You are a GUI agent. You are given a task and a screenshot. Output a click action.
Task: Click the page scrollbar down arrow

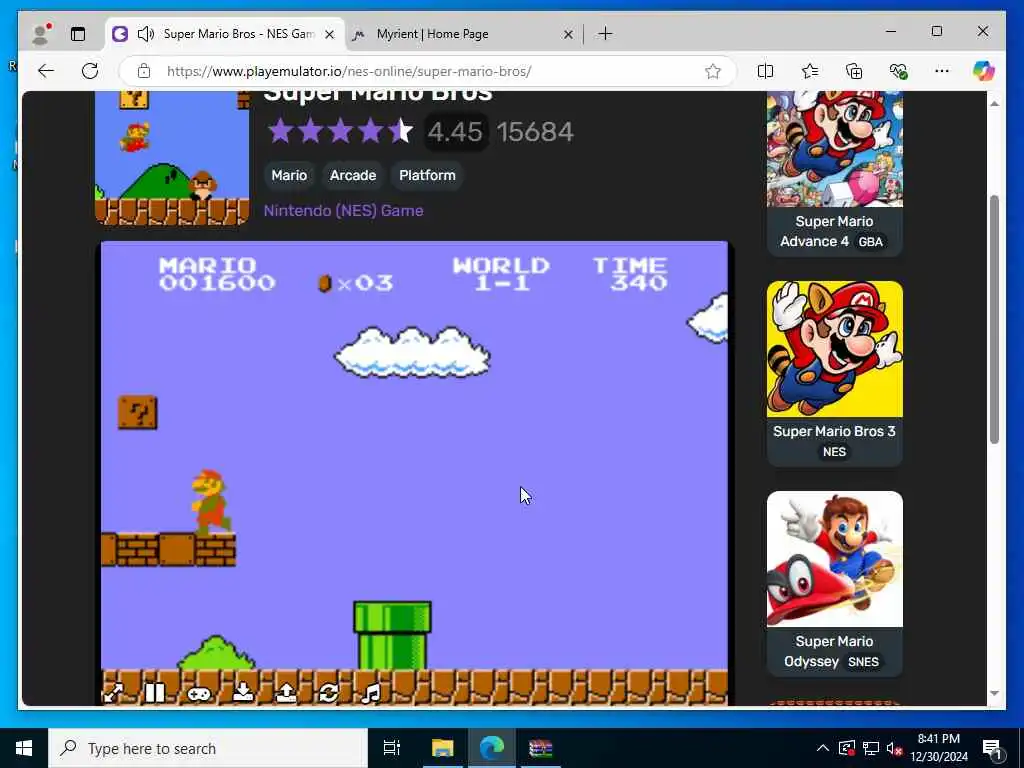[994, 694]
